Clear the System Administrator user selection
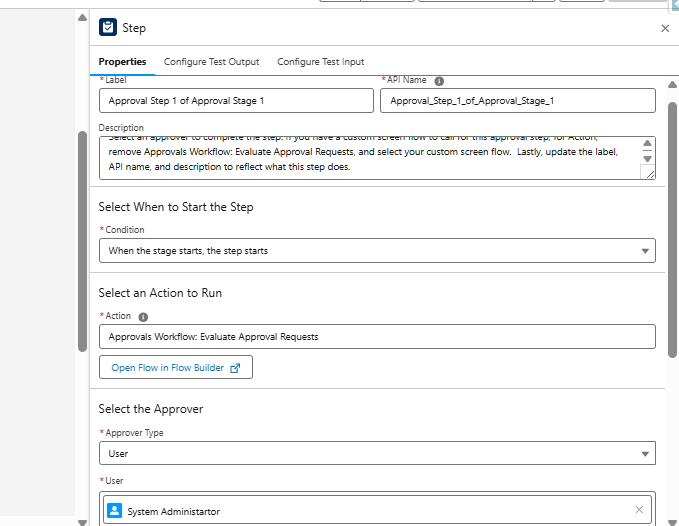 tap(640, 510)
